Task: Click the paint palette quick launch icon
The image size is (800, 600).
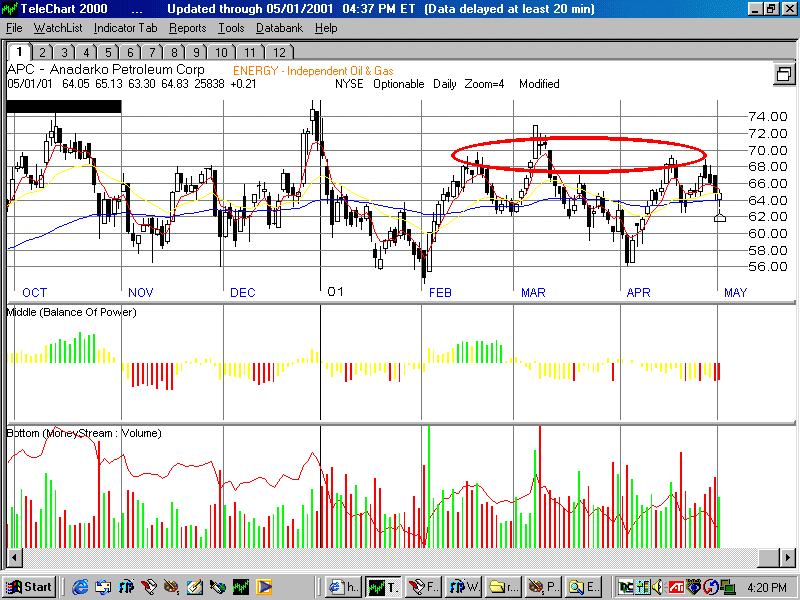Action: pyautogui.click(x=172, y=587)
